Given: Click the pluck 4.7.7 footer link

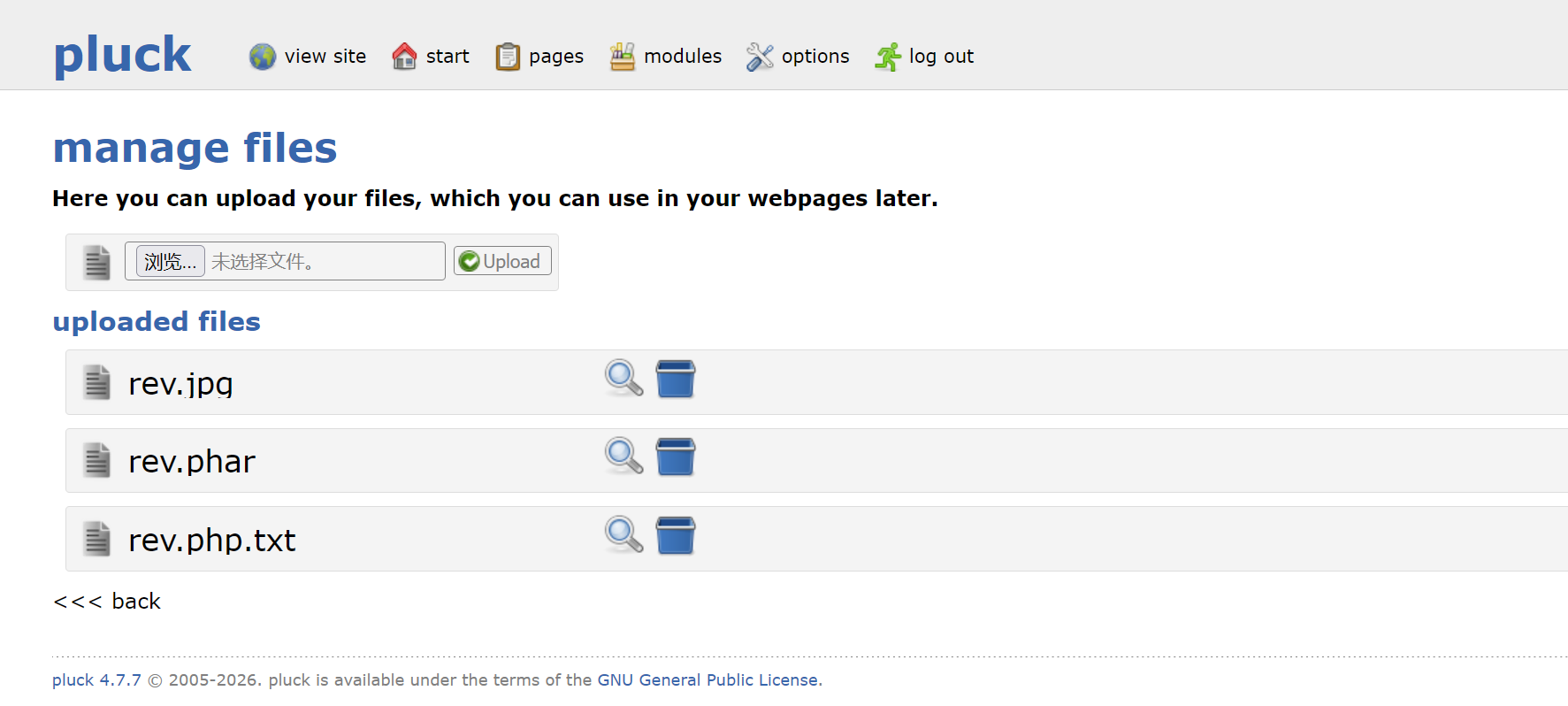Looking at the screenshot, I should tap(96, 680).
